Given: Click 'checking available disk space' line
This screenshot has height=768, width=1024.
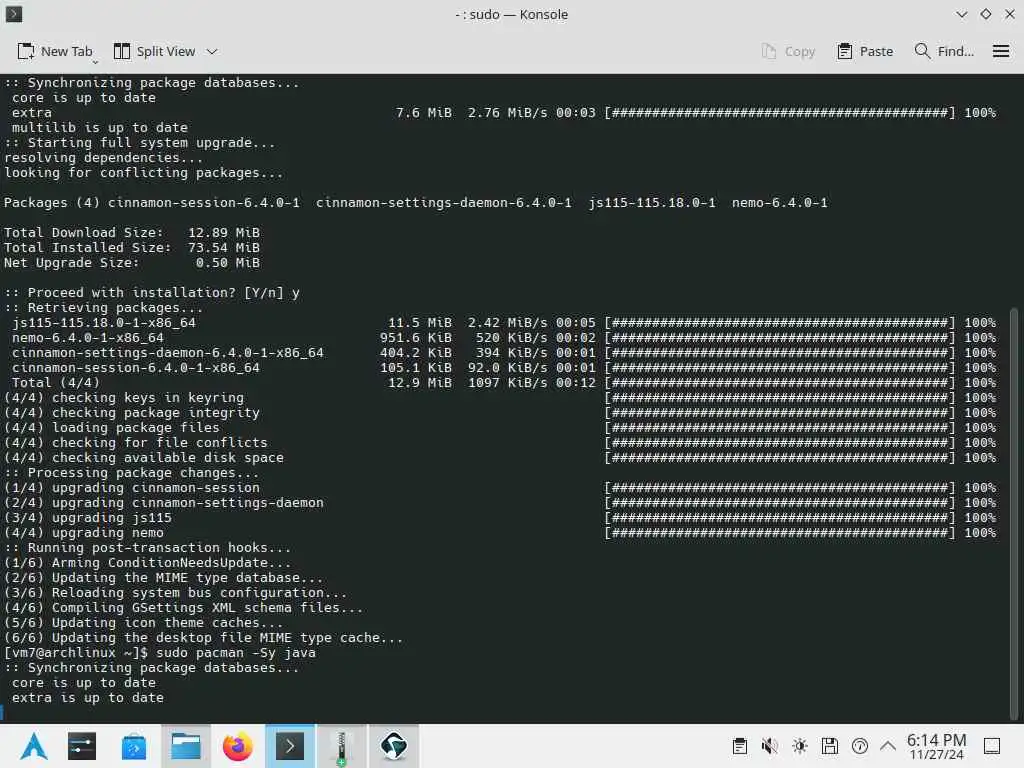Looking at the screenshot, I should pos(144,458).
